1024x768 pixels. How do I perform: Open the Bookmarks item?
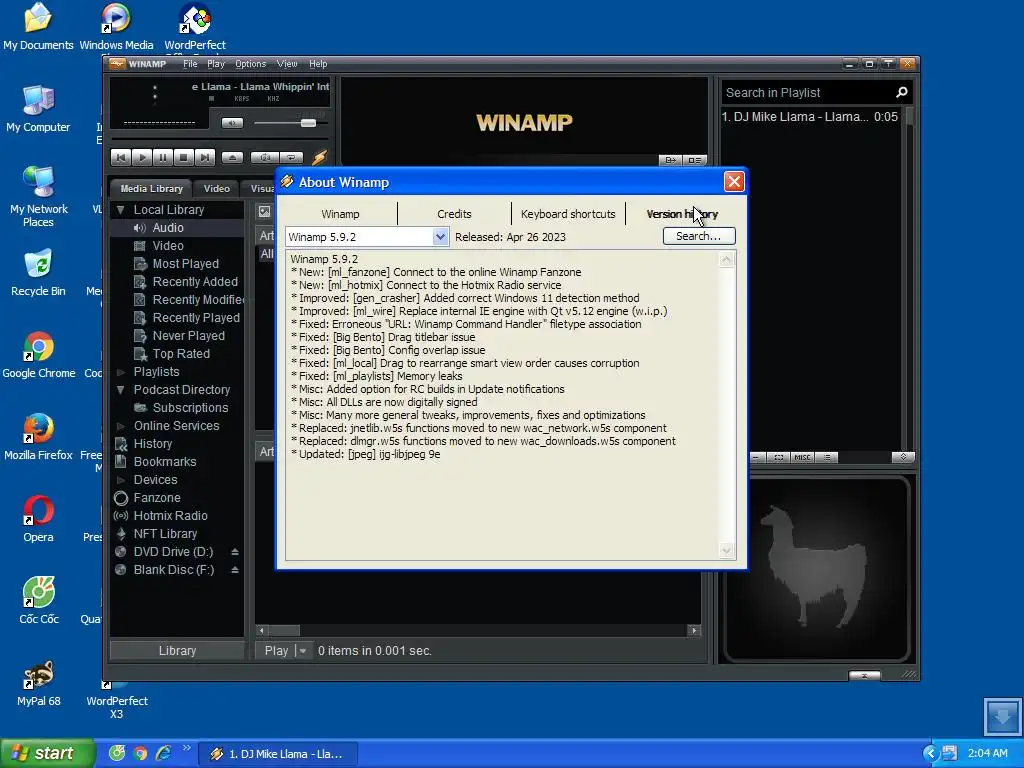pos(165,462)
